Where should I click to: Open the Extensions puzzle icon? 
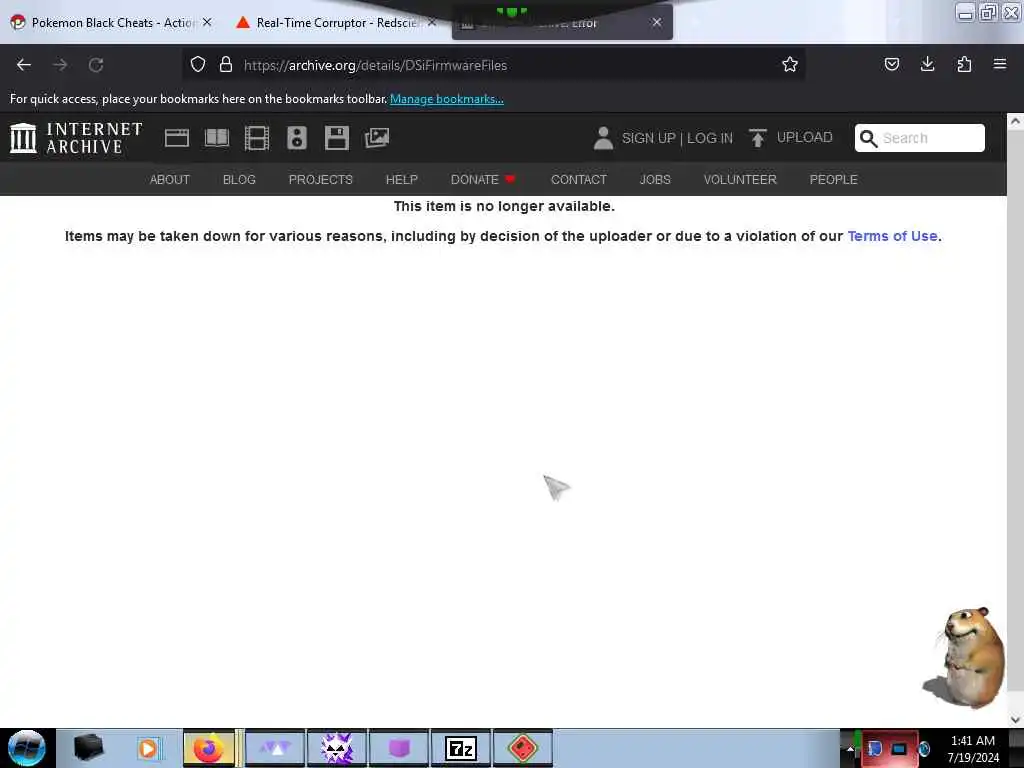[x=964, y=64]
